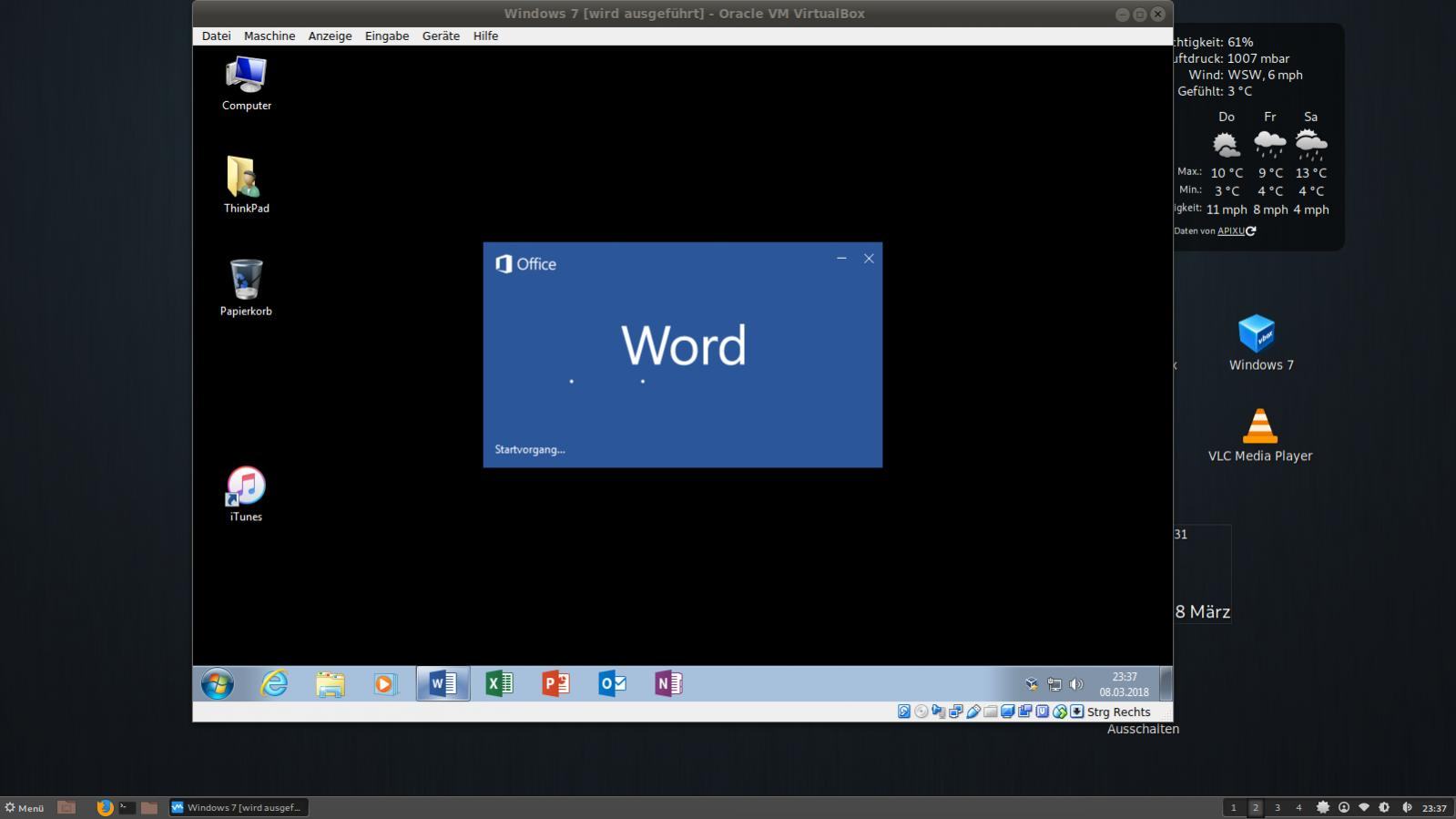Open Windows Explorer from the Windows taskbar

pos(330,683)
